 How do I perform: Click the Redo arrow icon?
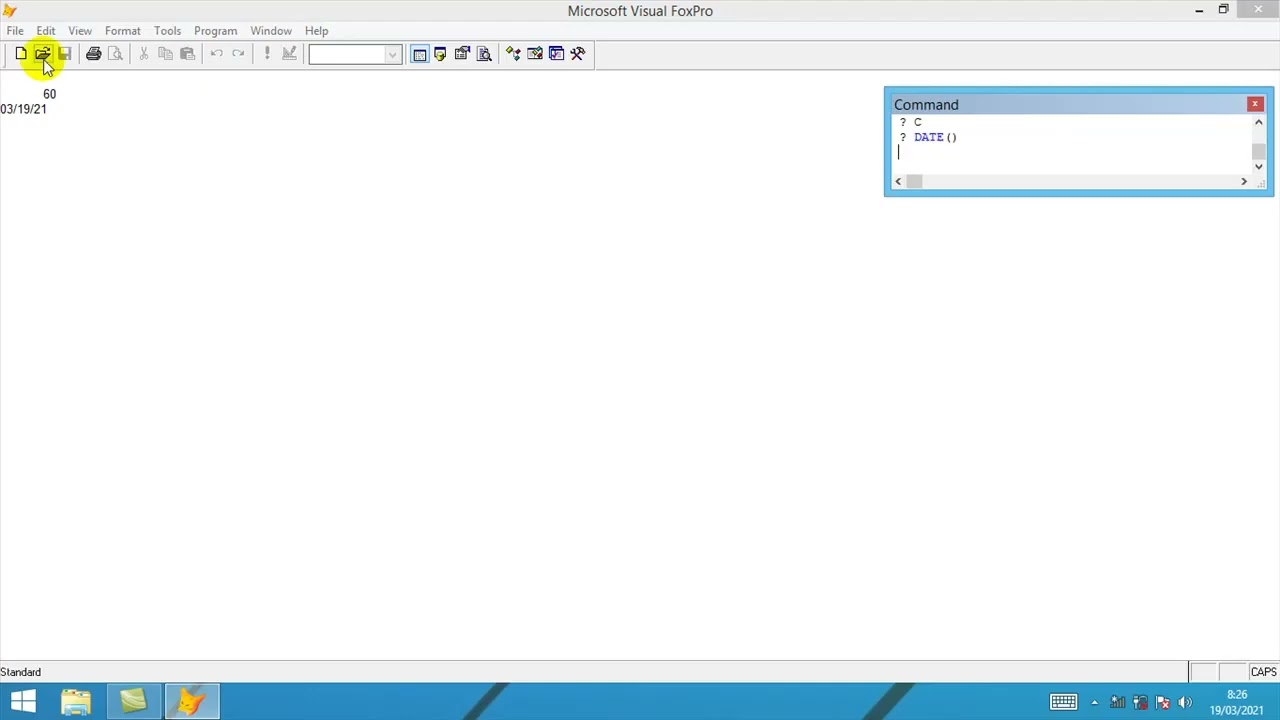click(238, 54)
